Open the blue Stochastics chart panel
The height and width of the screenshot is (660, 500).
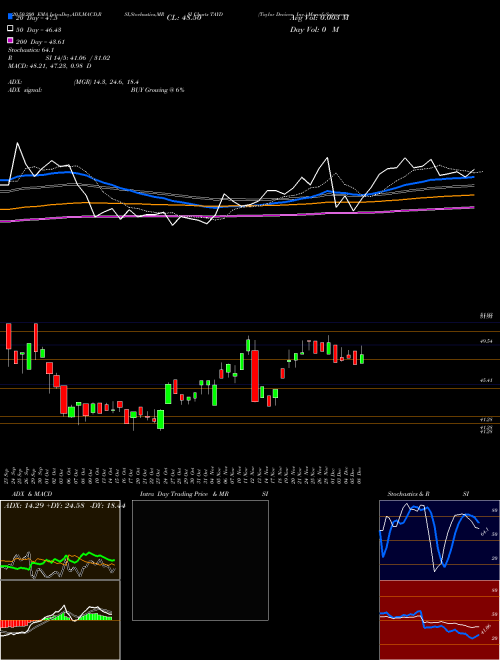439,540
